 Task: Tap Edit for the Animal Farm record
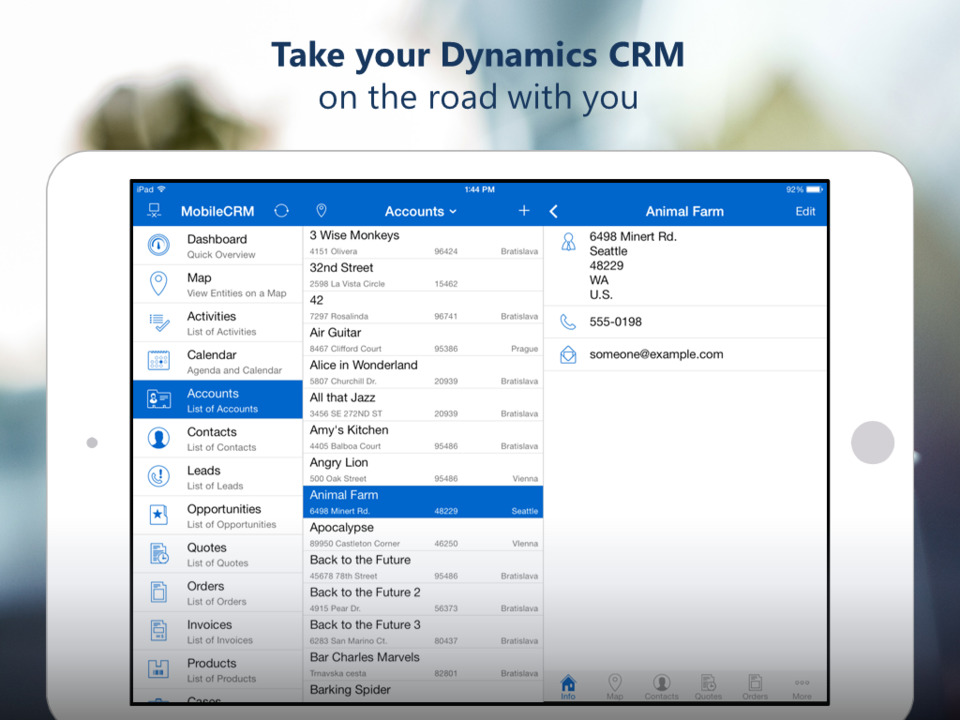point(805,211)
